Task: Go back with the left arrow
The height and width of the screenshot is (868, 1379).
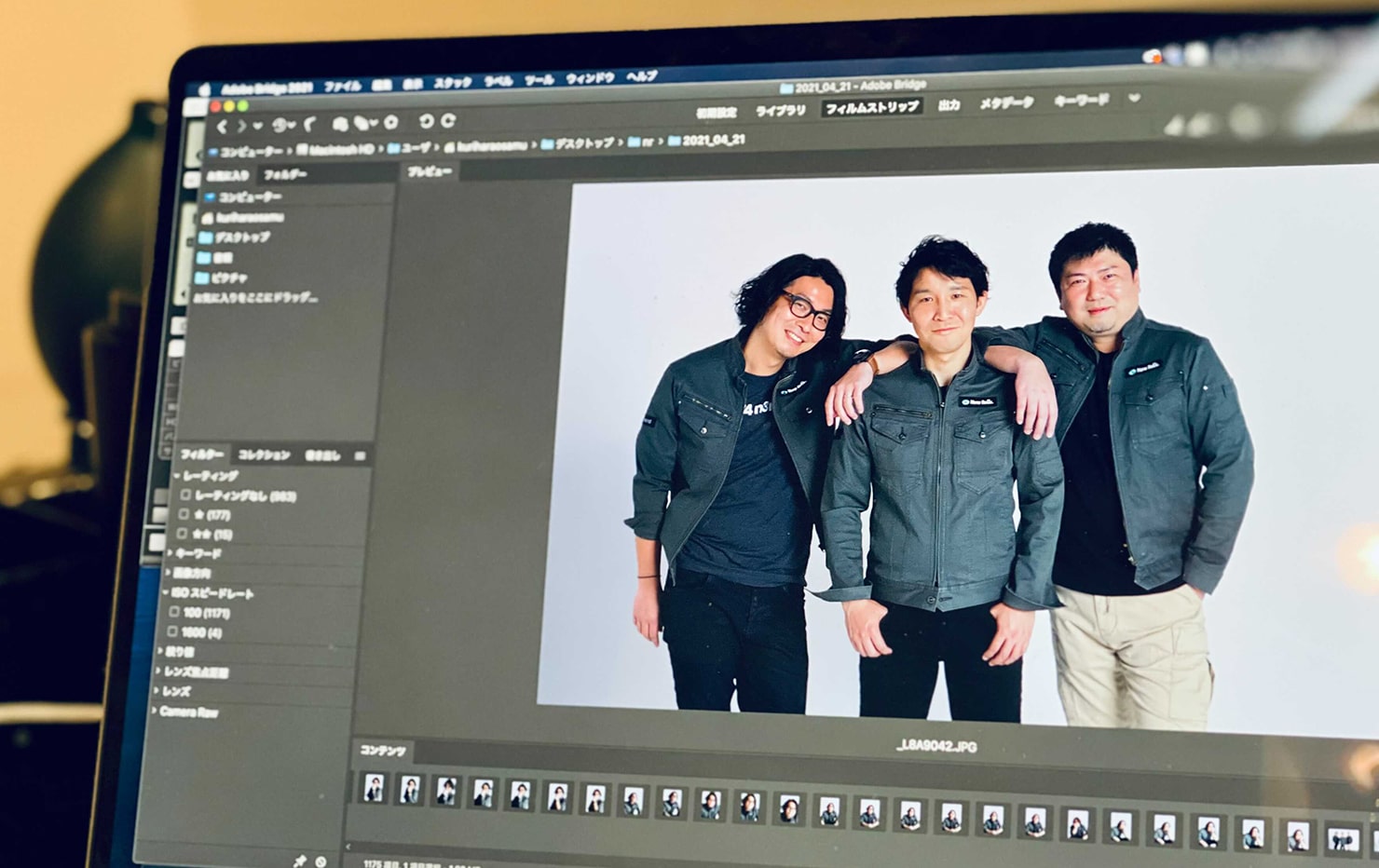Action: pyautogui.click(x=223, y=126)
